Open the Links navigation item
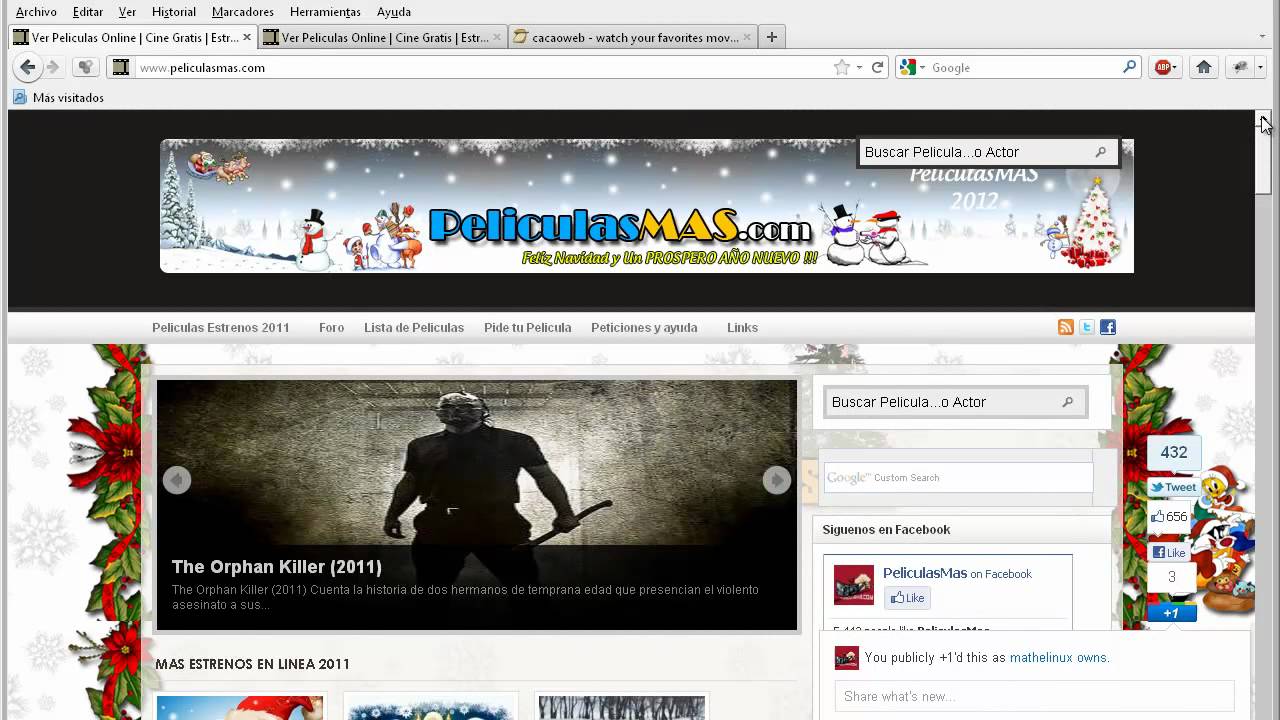Viewport: 1280px width, 720px height. pyautogui.click(x=742, y=327)
